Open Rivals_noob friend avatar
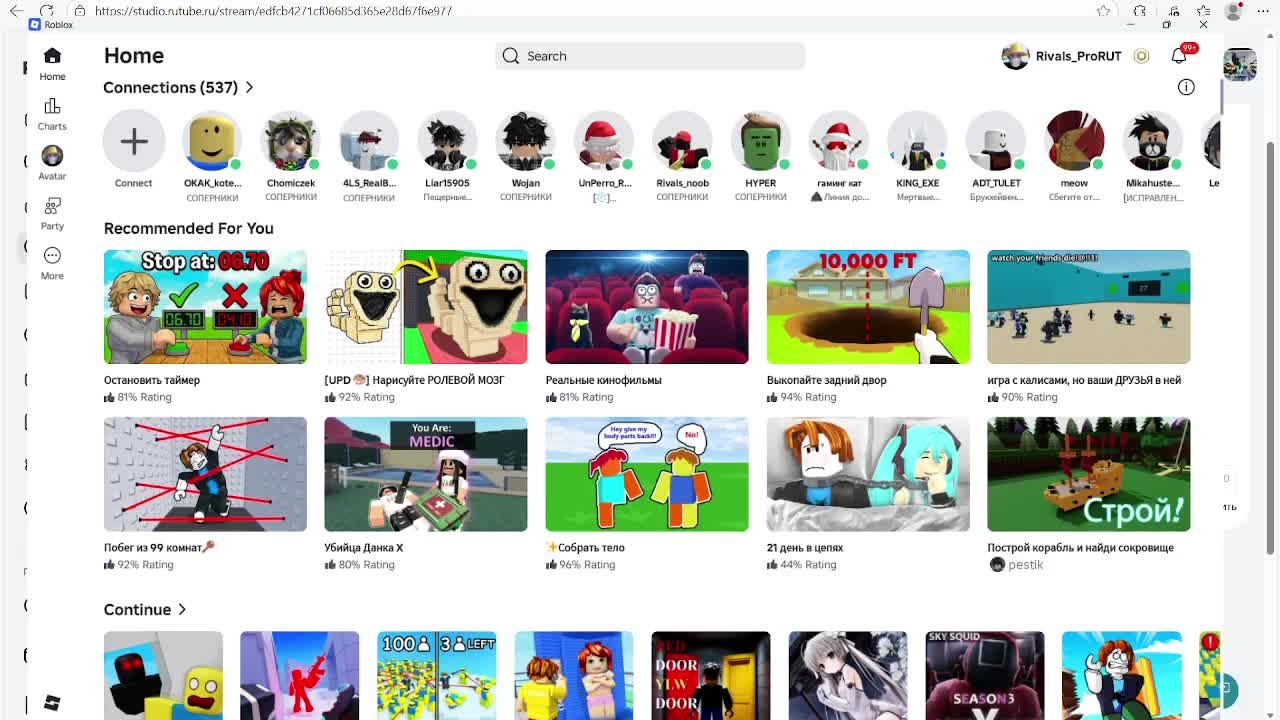Viewport: 1280px width, 720px height. [x=682, y=141]
